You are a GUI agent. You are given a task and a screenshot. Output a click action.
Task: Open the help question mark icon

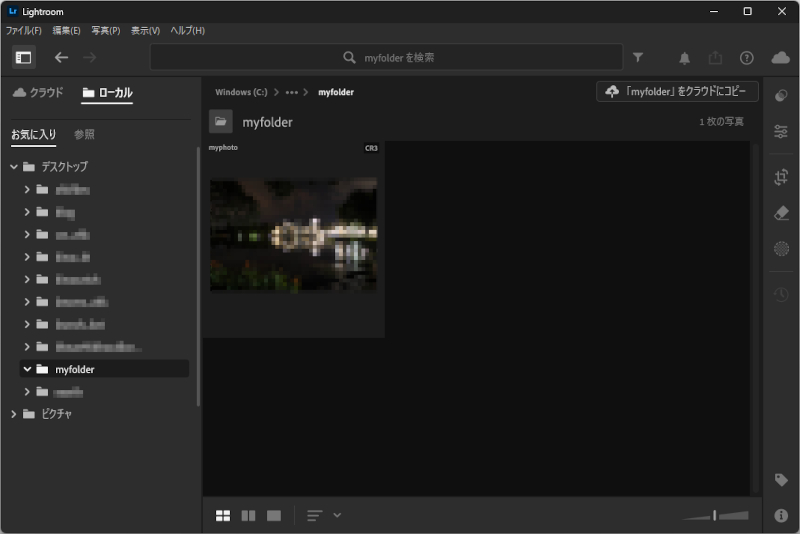click(746, 58)
